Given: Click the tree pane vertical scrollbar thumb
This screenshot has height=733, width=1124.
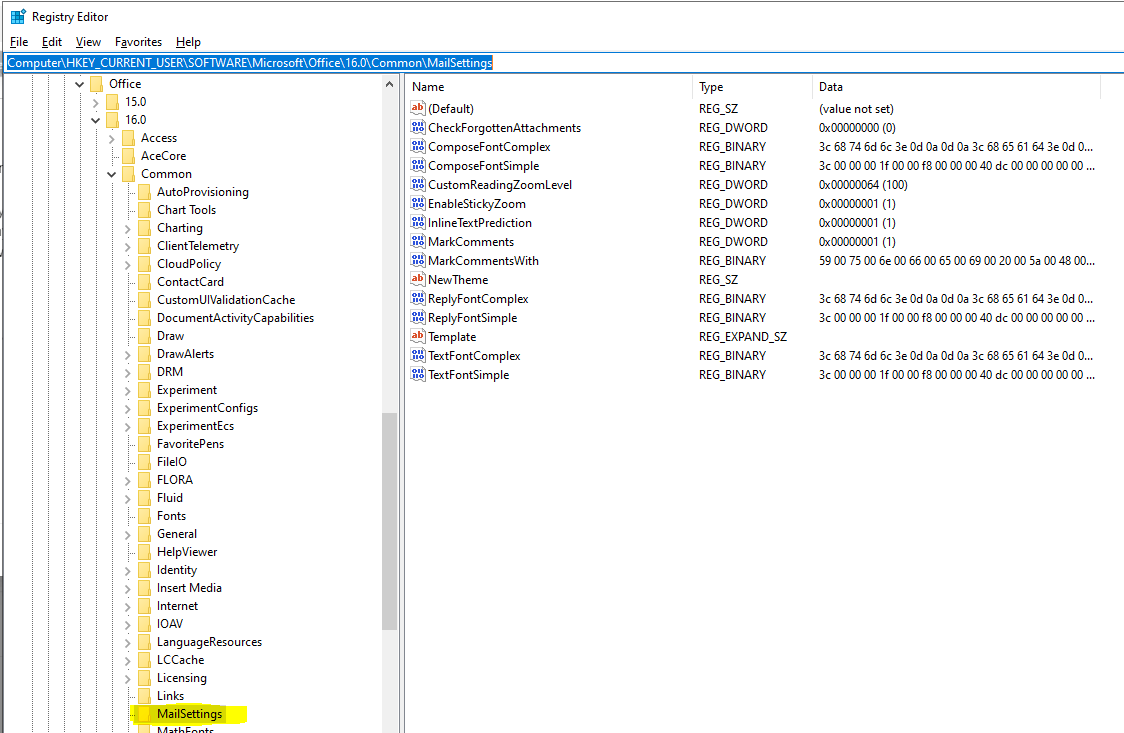Looking at the screenshot, I should tap(389, 521).
